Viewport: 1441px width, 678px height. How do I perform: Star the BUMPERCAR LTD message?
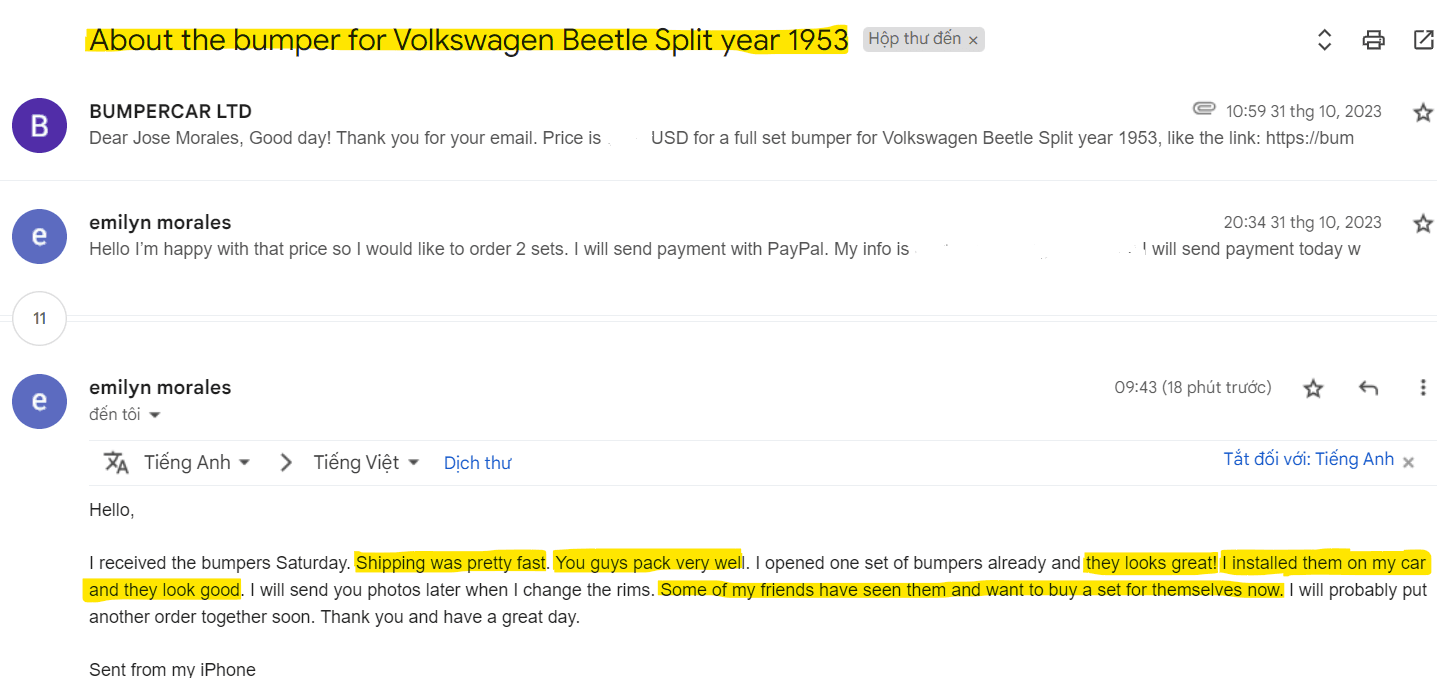pyautogui.click(x=1423, y=112)
